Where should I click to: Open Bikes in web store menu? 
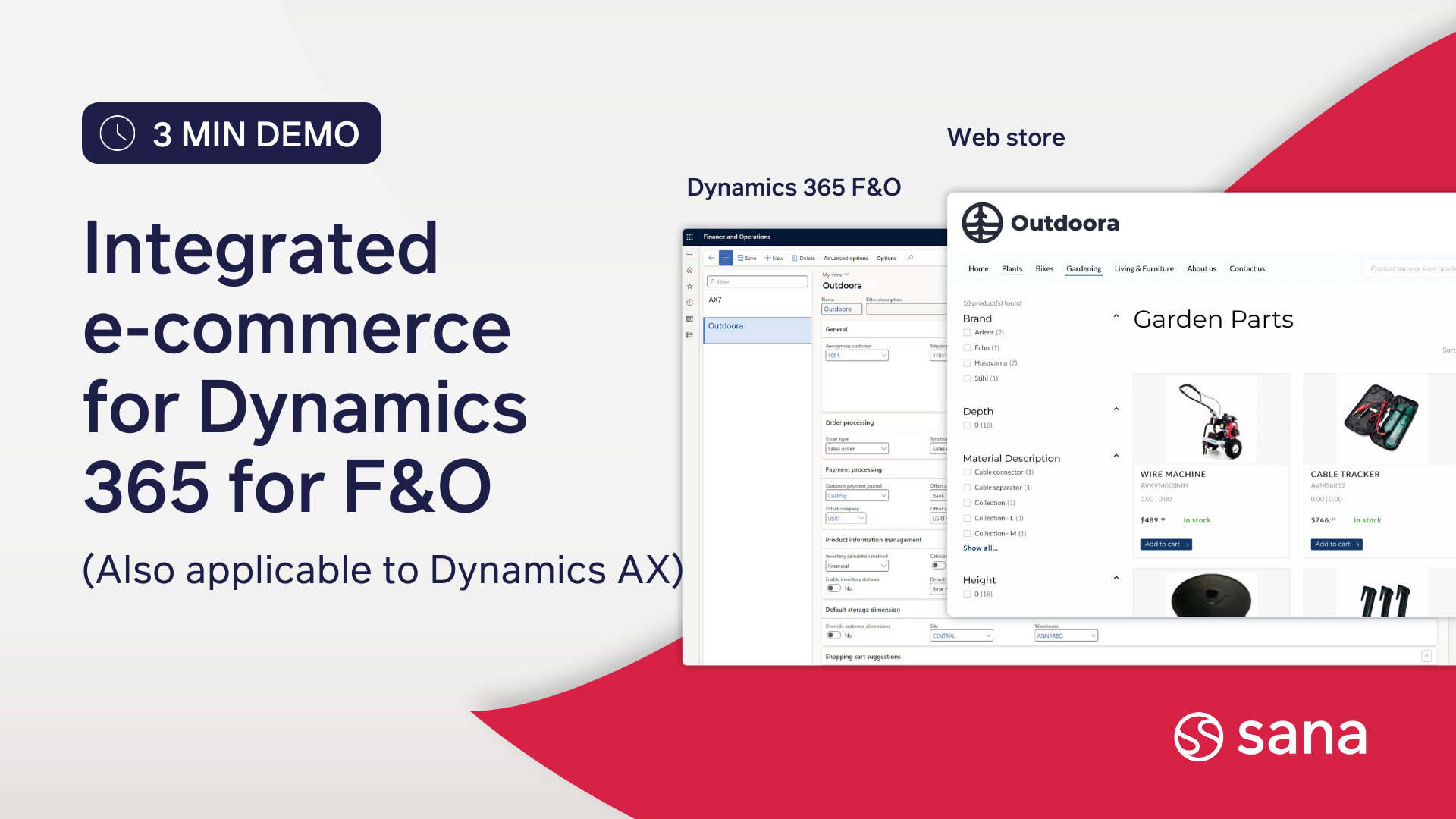tap(1044, 269)
